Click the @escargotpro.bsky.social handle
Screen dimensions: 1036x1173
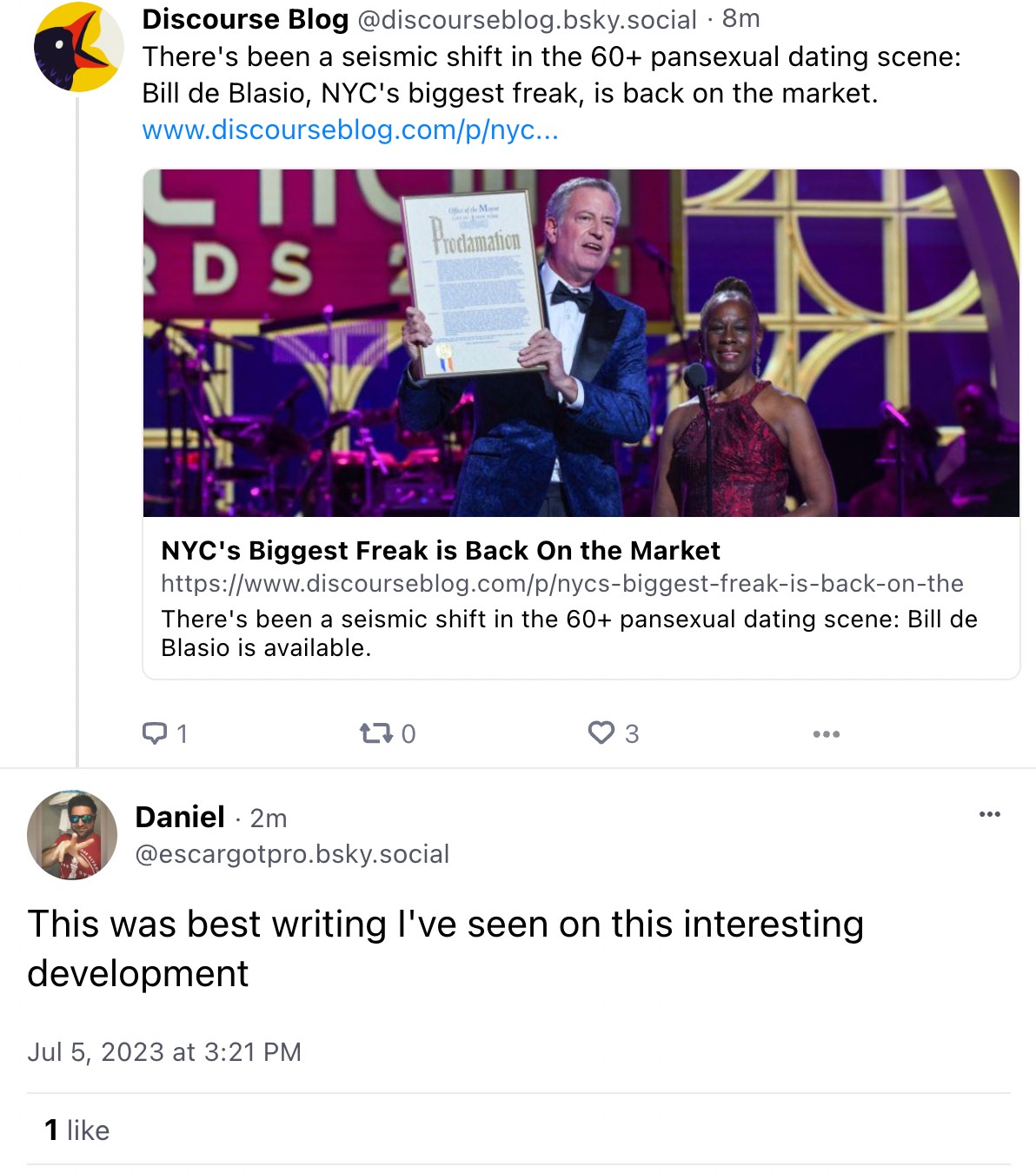[x=292, y=854]
